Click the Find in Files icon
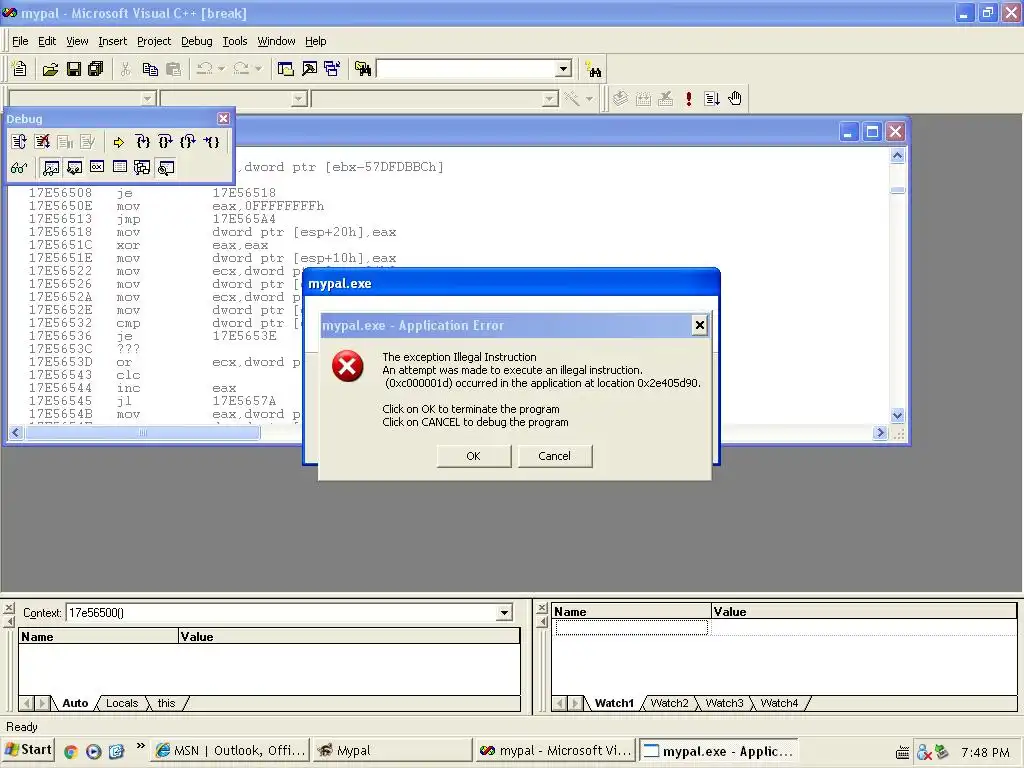 (x=362, y=69)
